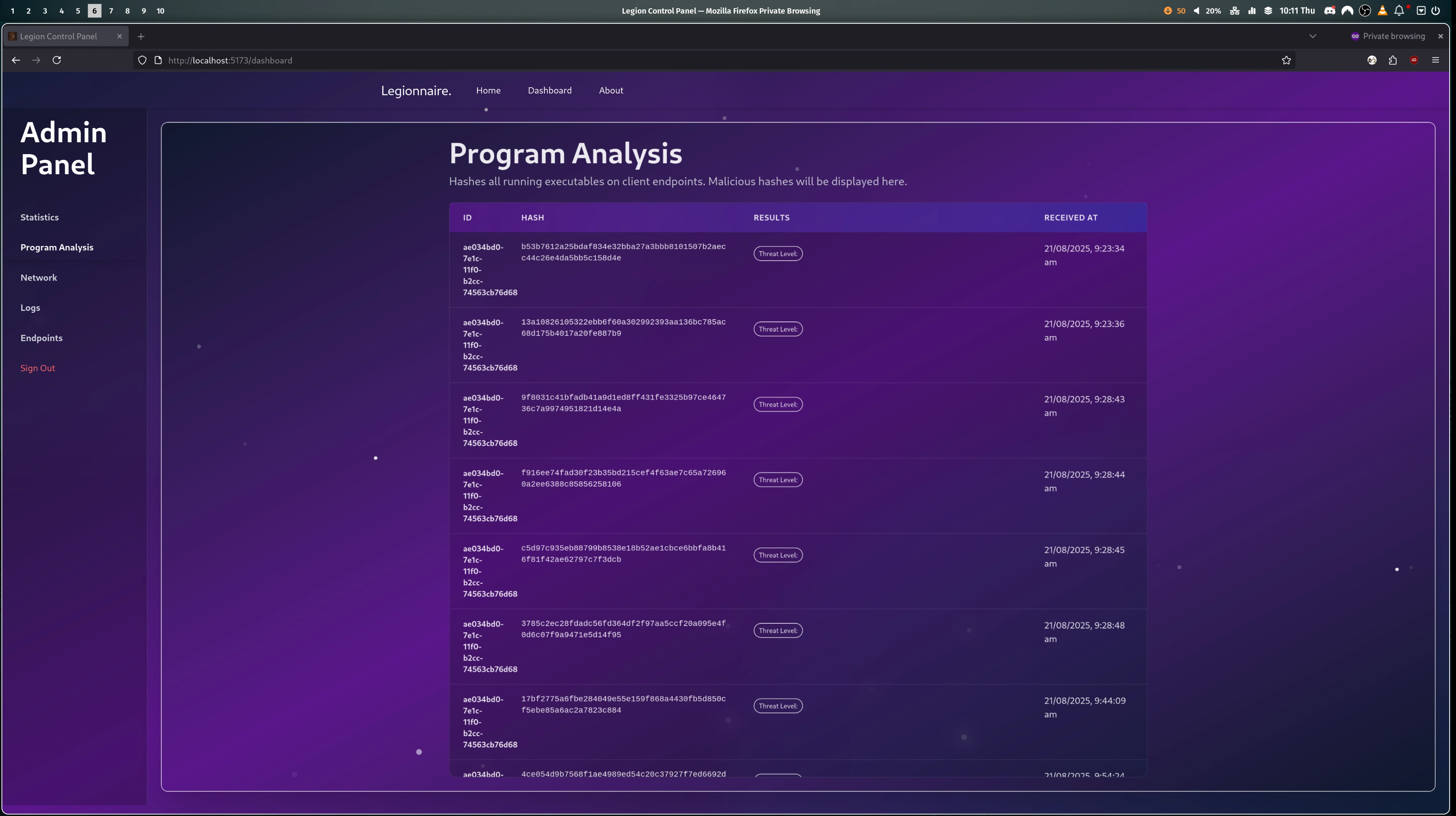
Task: Click the timestamp 21/08/2025, 9:44:09 am
Action: [1085, 708]
